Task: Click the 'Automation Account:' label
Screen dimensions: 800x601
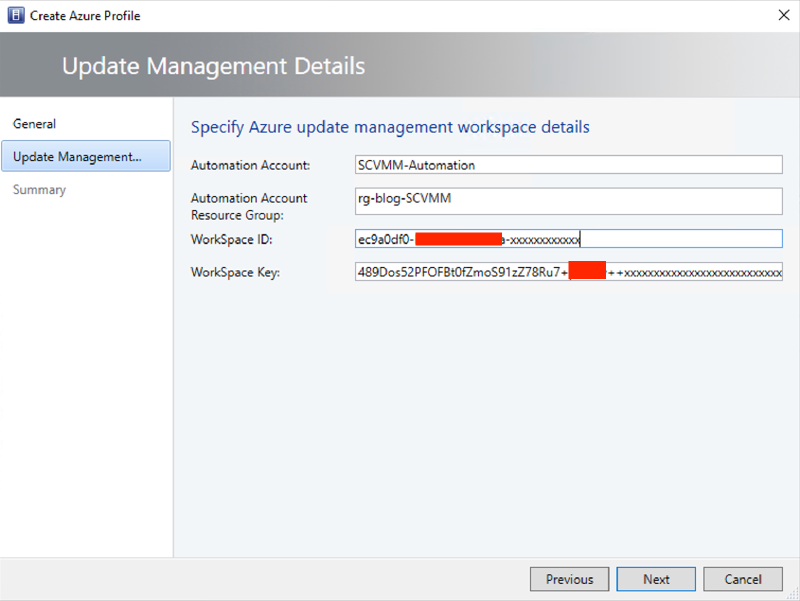Action: 250,165
